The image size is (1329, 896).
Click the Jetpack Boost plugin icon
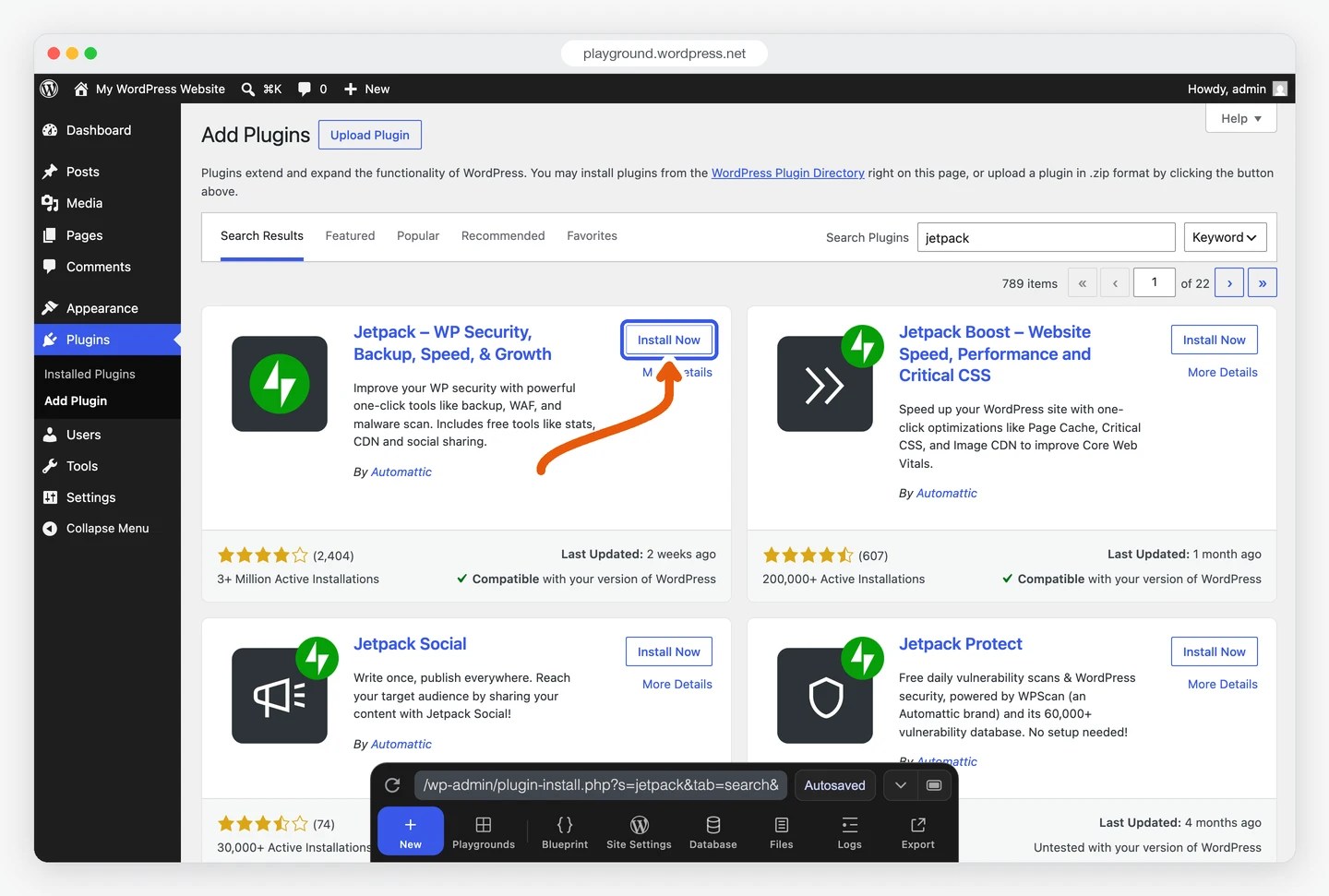pyautogui.click(x=825, y=384)
